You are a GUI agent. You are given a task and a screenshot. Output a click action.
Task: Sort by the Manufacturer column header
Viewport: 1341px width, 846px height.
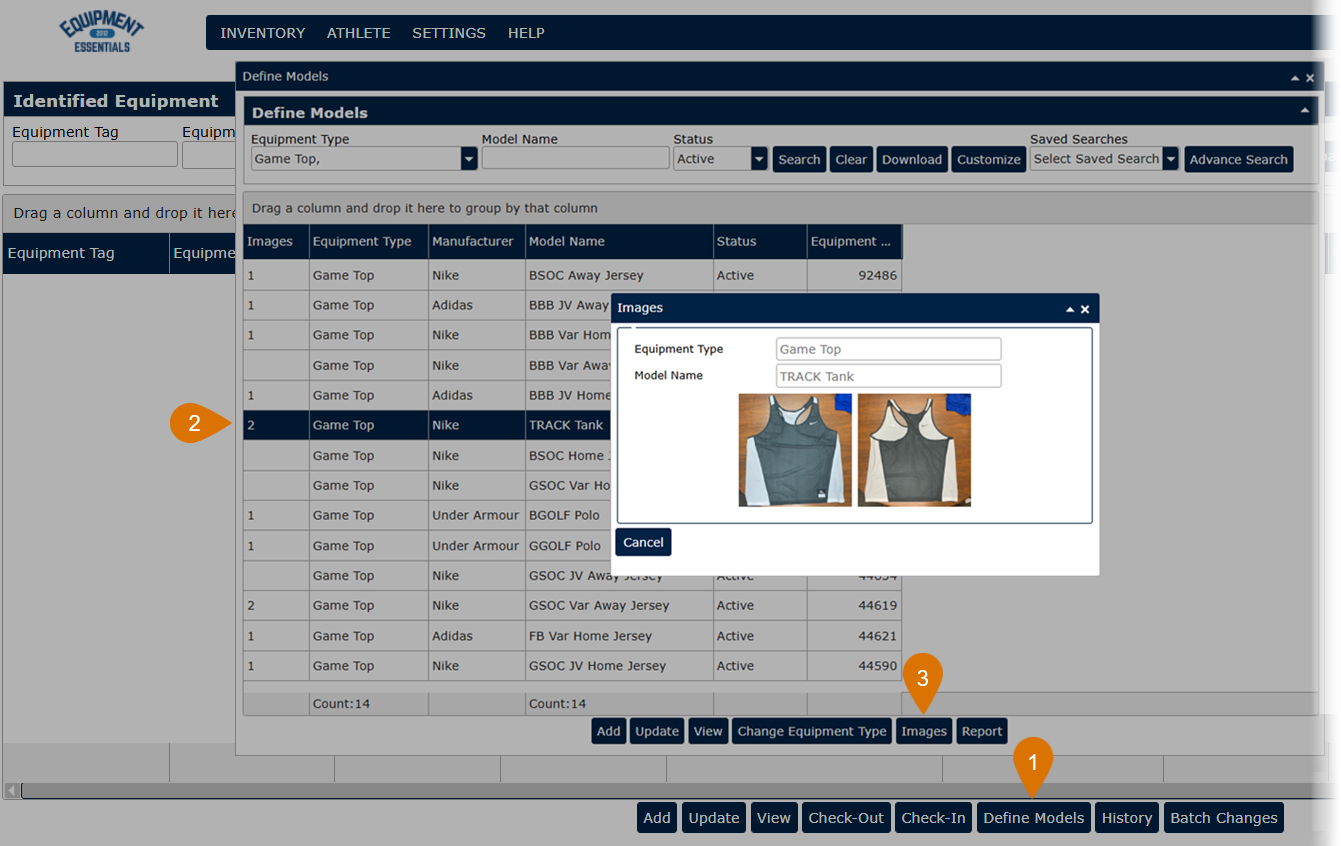[472, 241]
